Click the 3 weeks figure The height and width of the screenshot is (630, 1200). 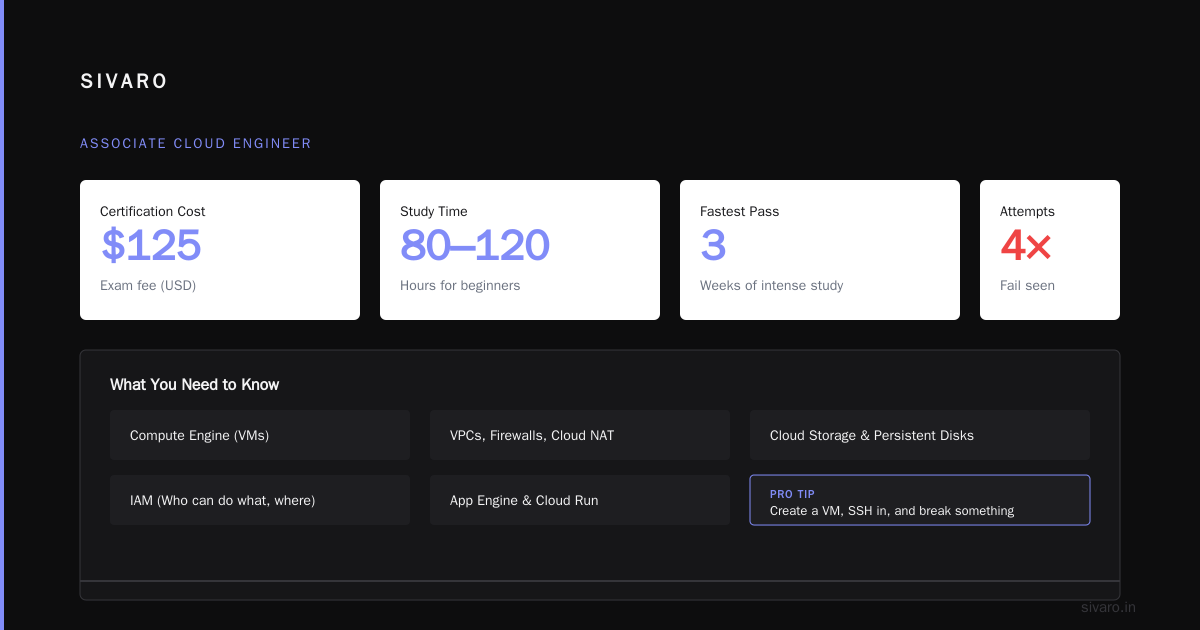[x=713, y=246]
